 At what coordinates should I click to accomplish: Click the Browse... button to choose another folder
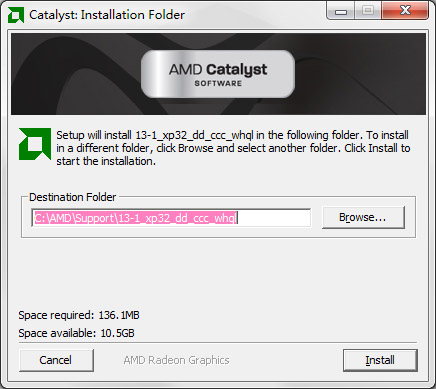point(363,217)
